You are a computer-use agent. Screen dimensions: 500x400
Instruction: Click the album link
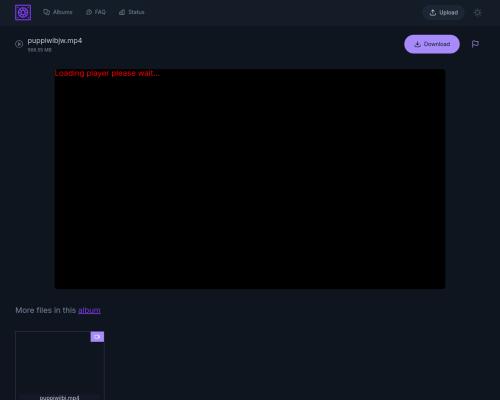click(89, 310)
